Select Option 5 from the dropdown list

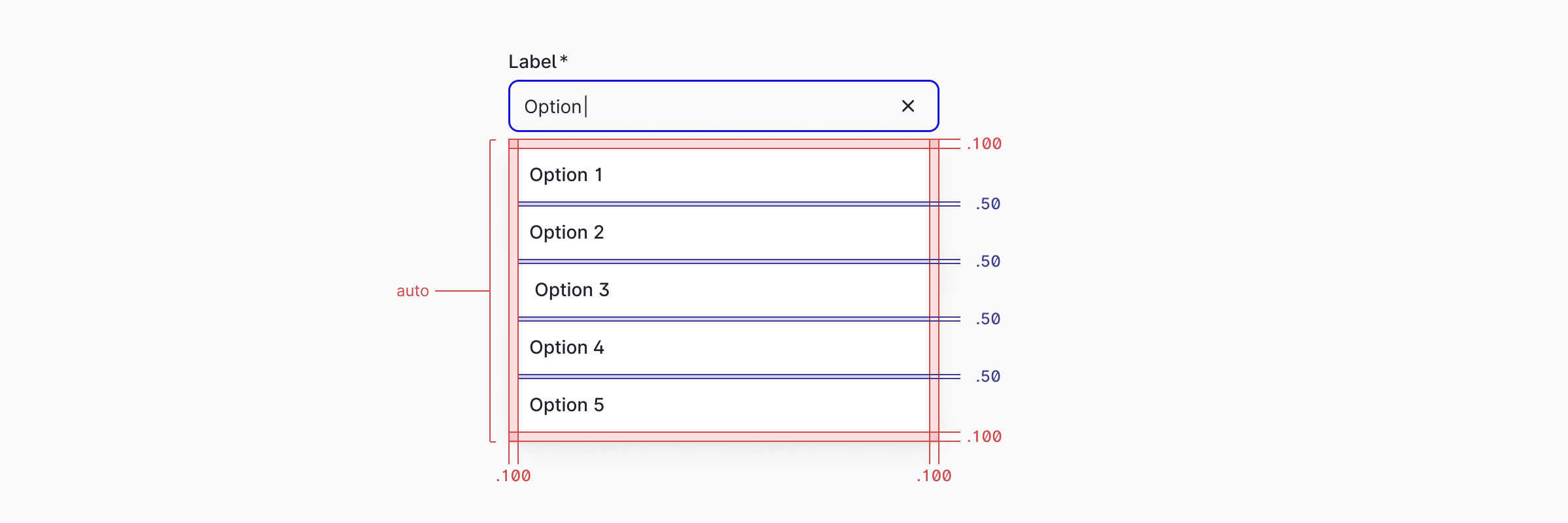[x=566, y=404]
